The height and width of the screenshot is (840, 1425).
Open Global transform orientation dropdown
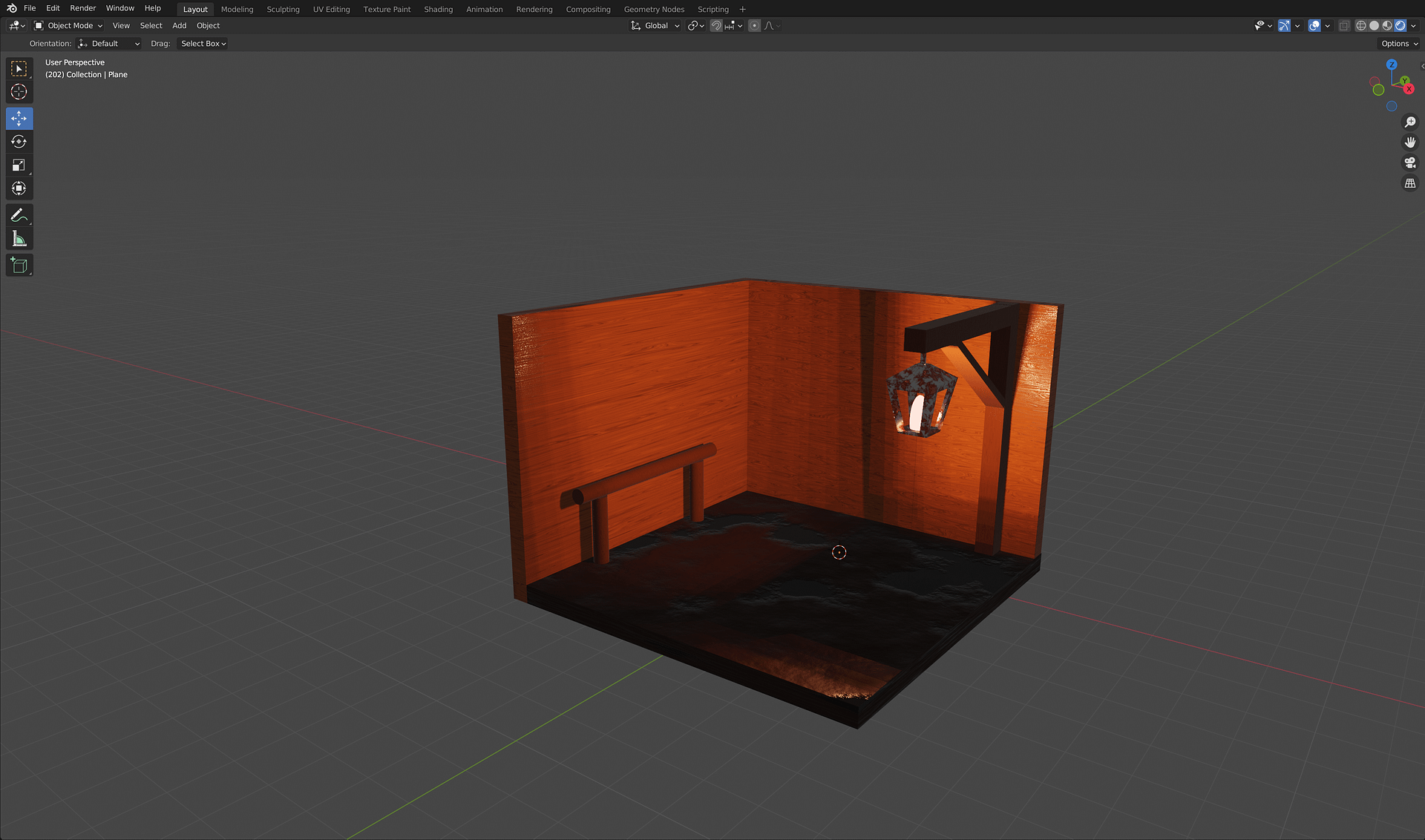point(655,25)
